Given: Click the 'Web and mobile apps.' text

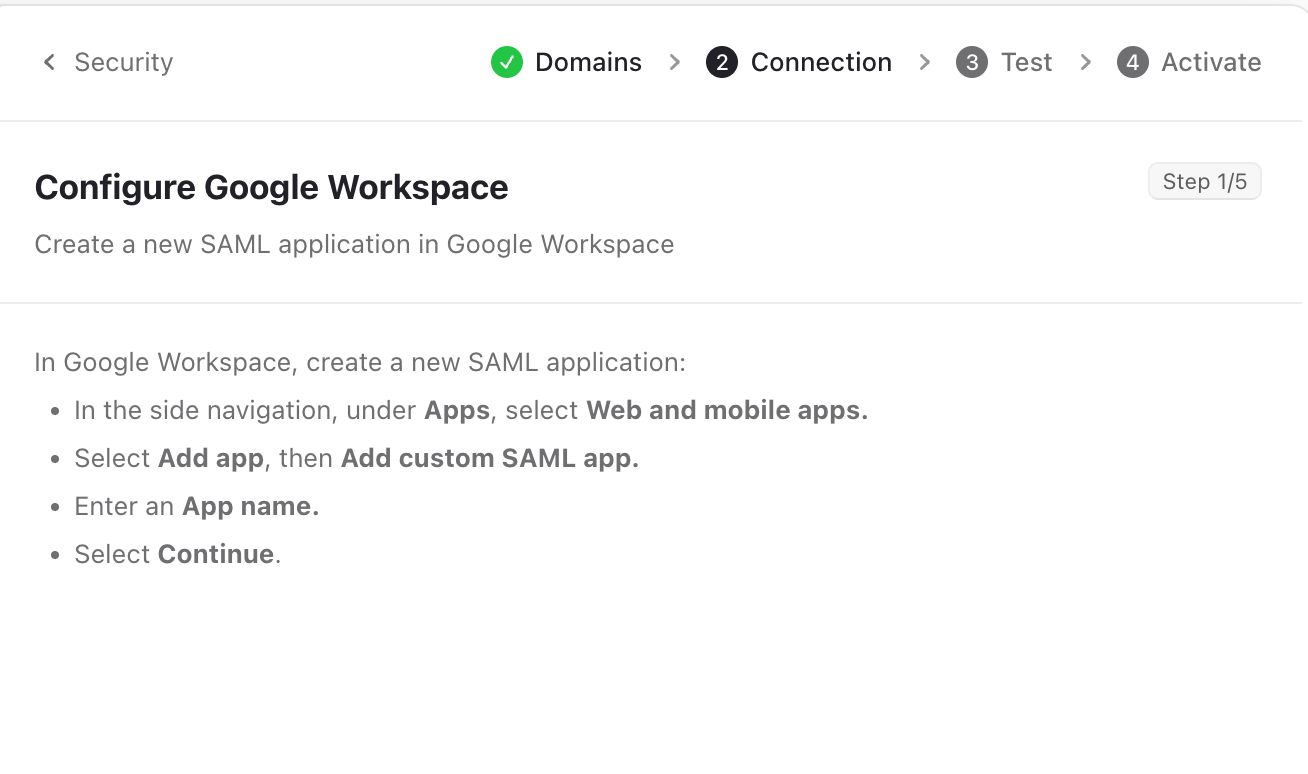Looking at the screenshot, I should 727,410.
